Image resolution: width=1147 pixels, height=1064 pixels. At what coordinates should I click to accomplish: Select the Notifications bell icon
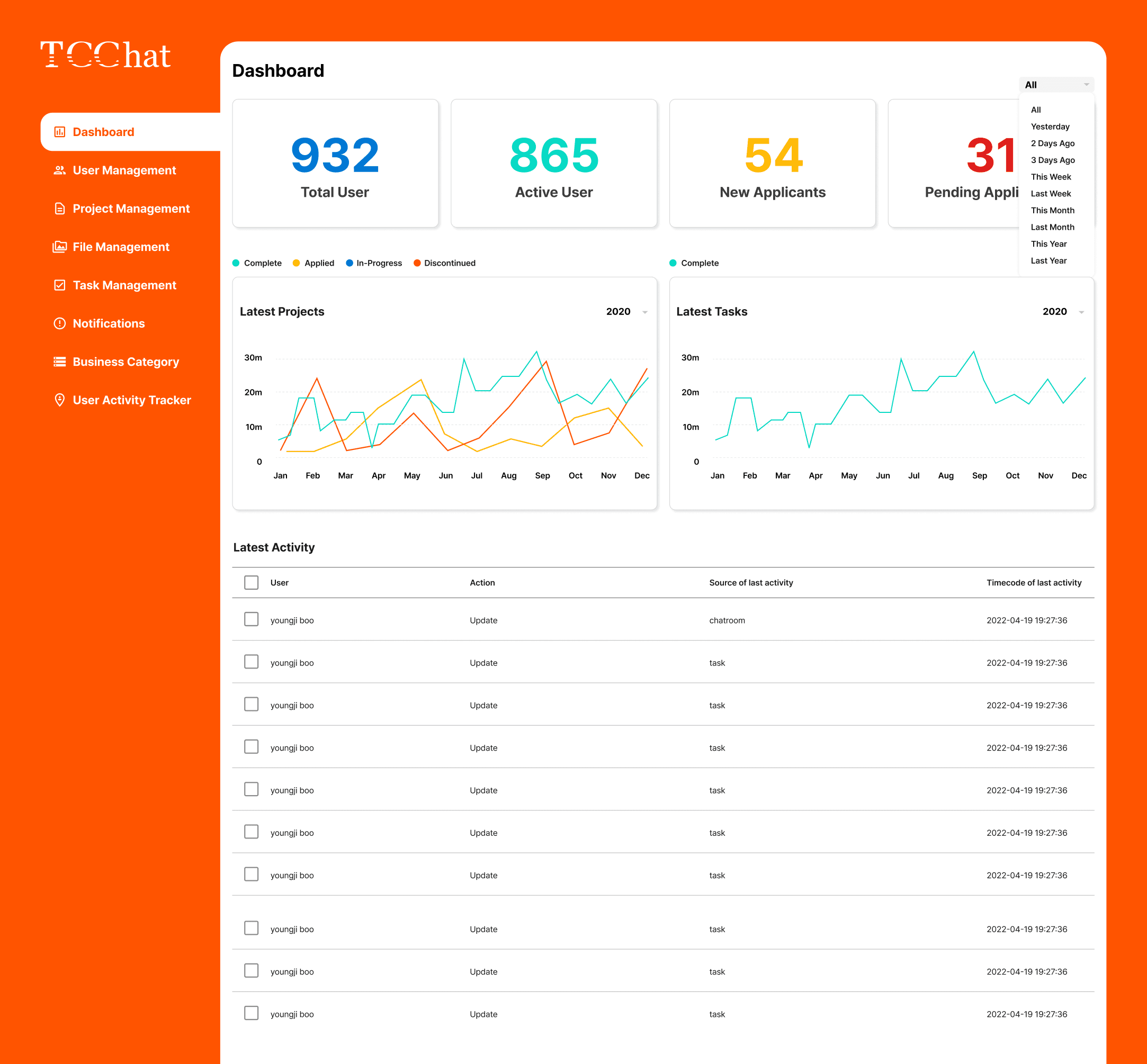pos(60,323)
